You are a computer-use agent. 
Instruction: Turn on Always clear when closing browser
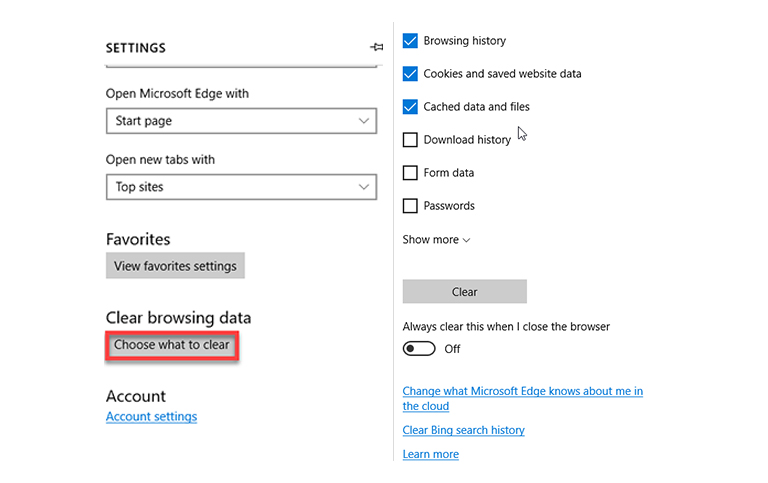pyautogui.click(x=419, y=349)
